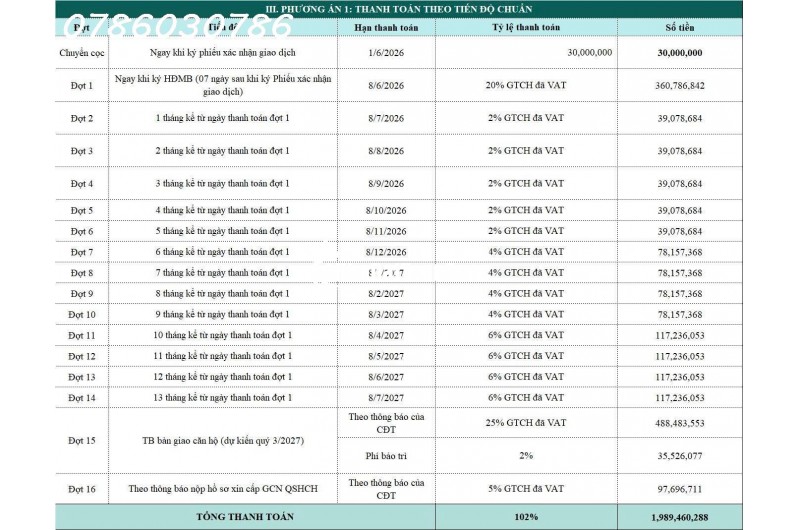Select the 'Đợt 1' row label

82,85
